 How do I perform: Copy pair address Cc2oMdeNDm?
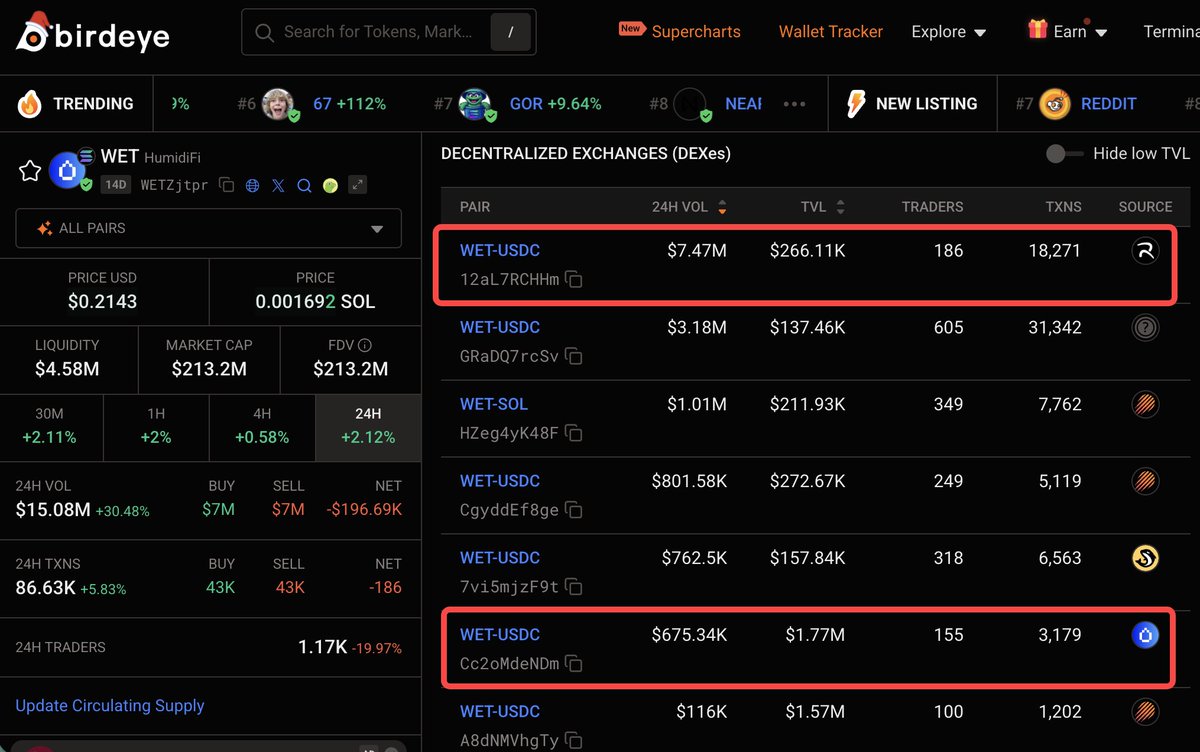[574, 663]
